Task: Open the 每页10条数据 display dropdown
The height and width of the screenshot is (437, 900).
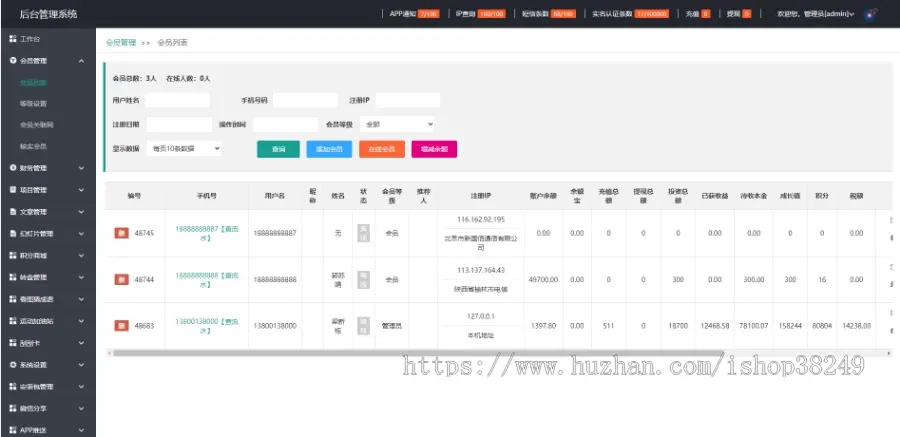Action: [184, 148]
